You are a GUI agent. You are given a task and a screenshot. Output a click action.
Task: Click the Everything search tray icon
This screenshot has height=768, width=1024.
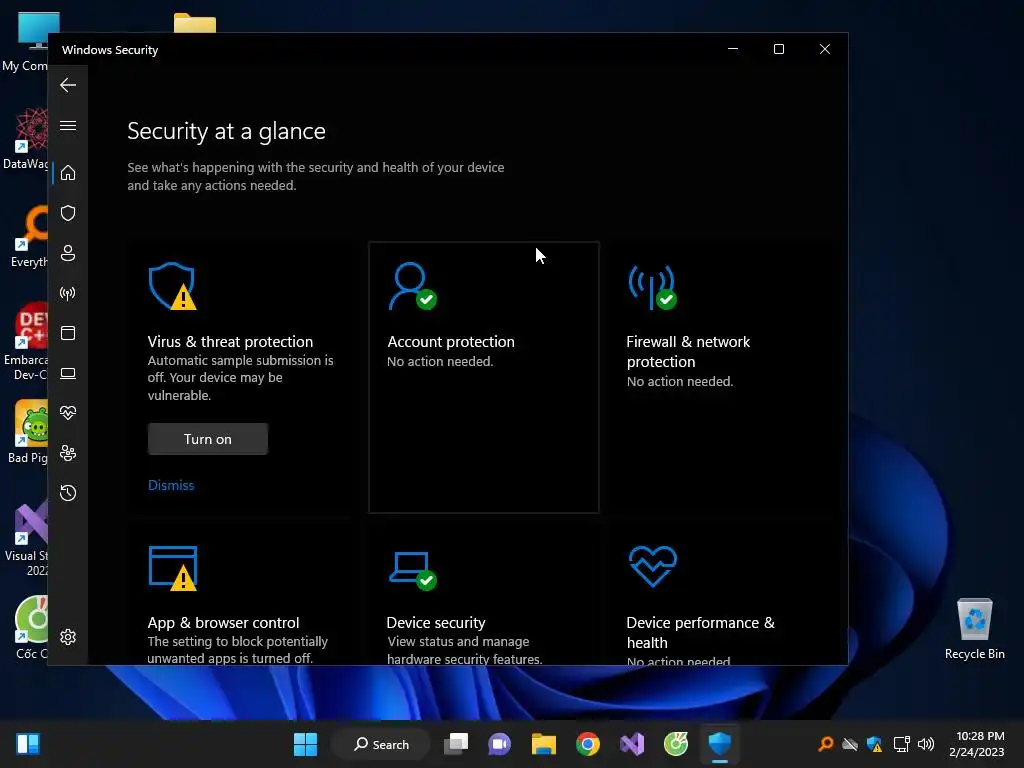coord(826,744)
